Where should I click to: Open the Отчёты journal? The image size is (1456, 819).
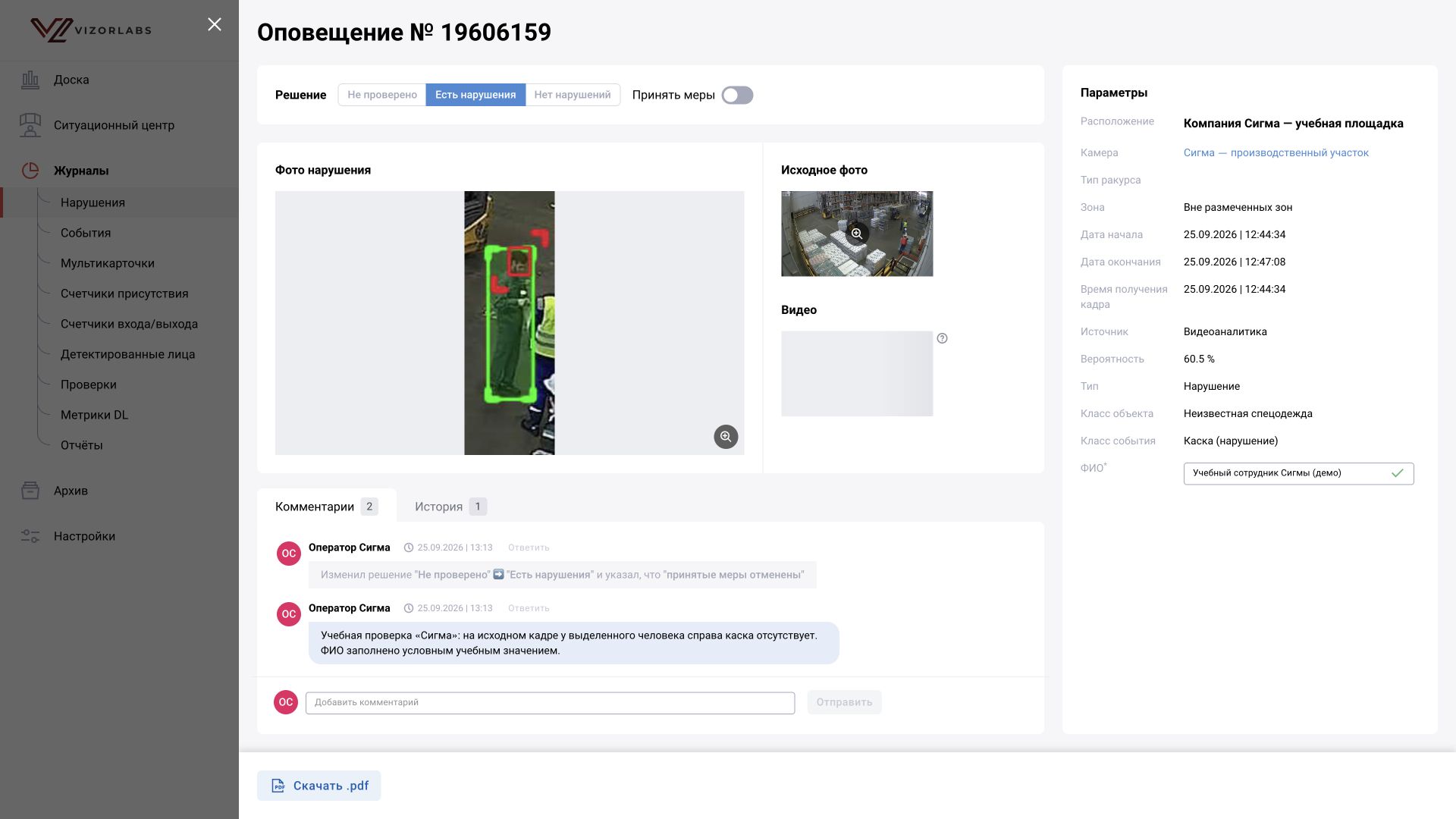click(82, 445)
